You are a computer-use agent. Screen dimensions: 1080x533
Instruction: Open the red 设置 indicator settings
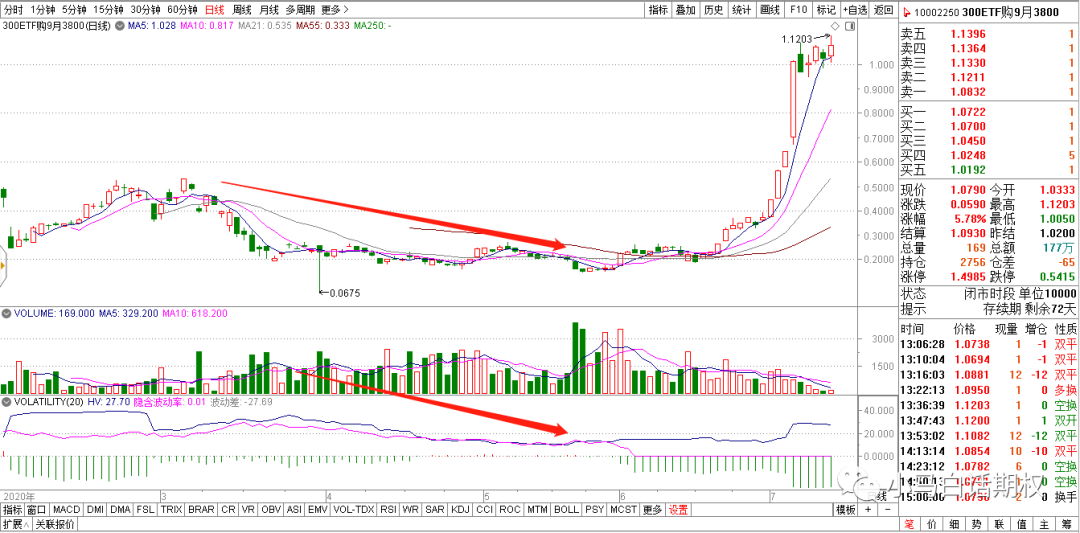[x=678, y=509]
